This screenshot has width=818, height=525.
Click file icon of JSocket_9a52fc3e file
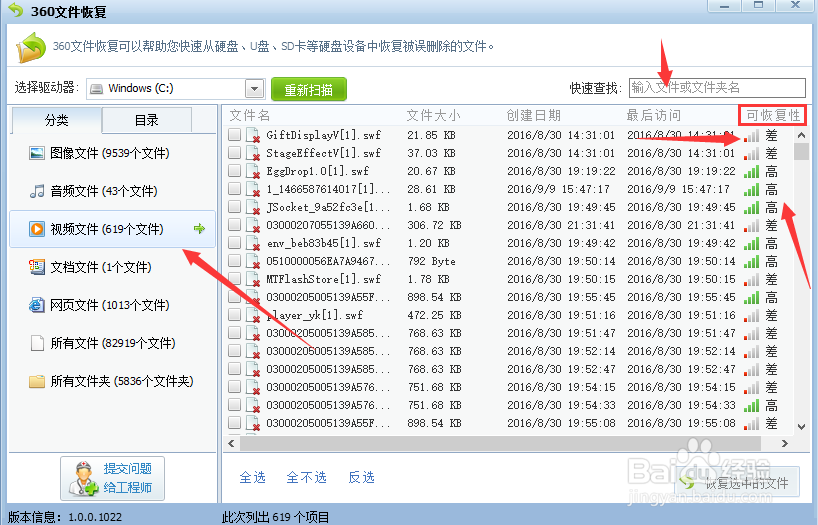[x=253, y=207]
